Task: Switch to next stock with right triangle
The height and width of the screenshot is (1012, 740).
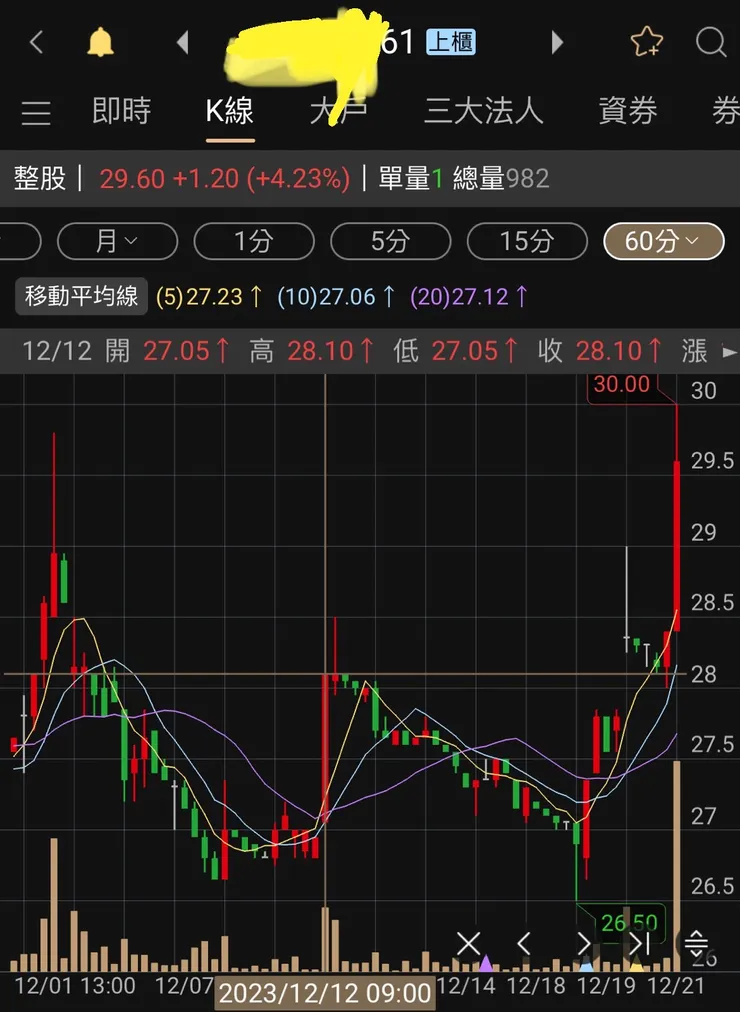Action: coord(557,43)
